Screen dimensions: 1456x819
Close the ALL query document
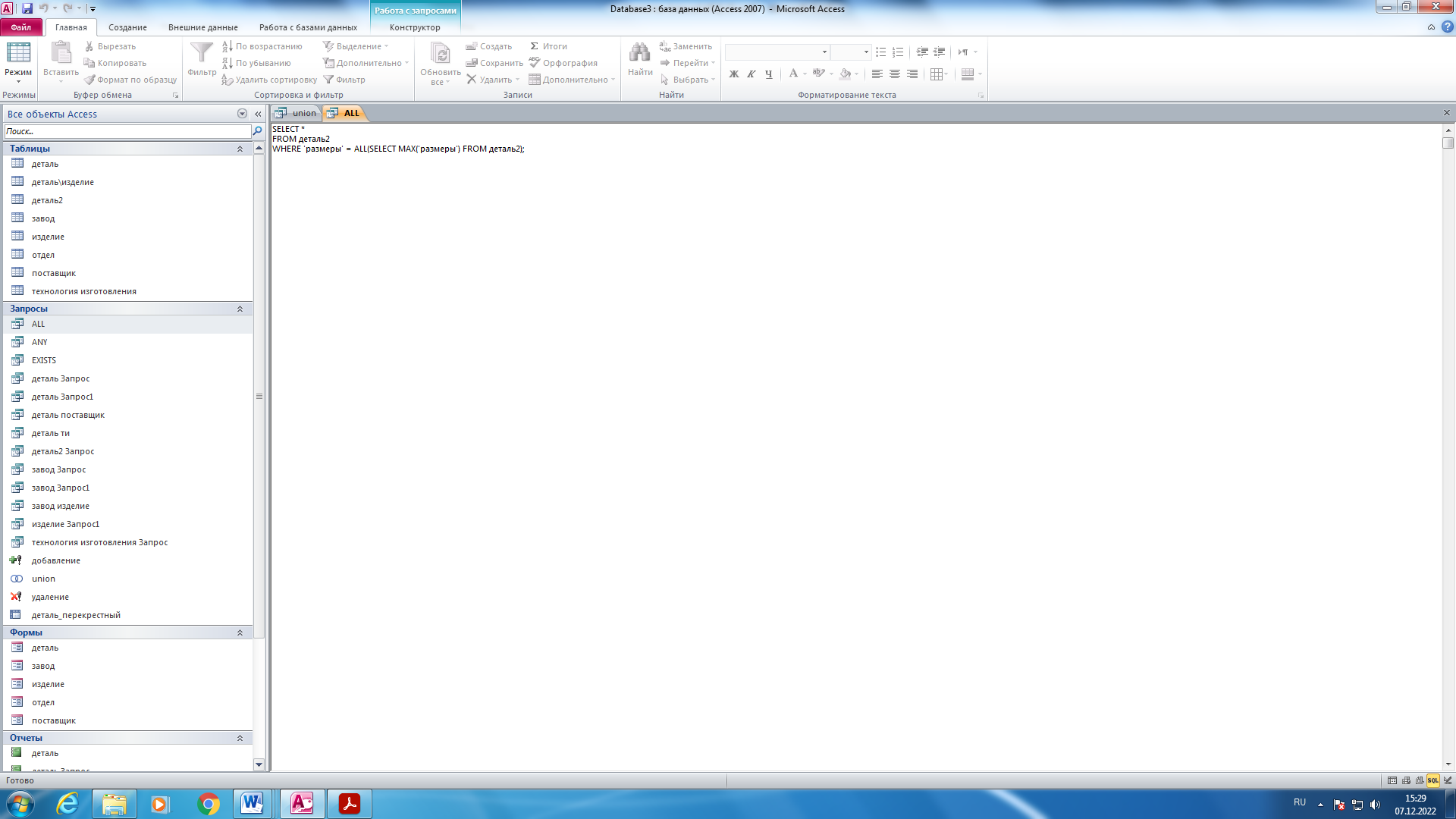(x=1446, y=113)
